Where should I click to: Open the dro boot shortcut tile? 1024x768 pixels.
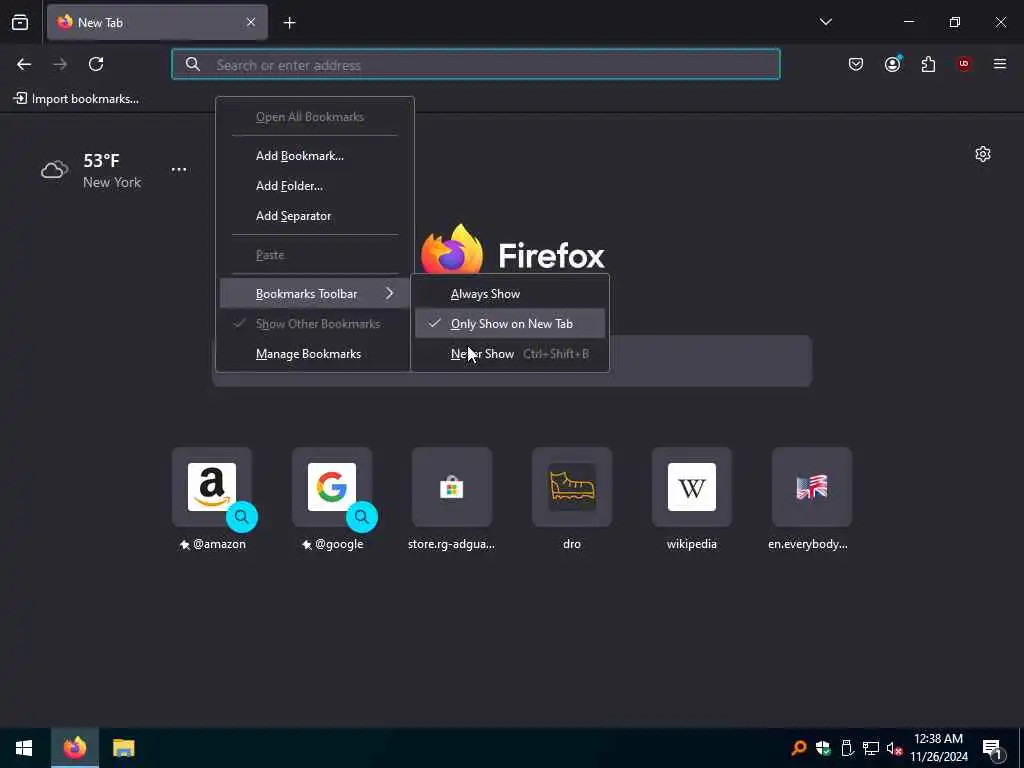click(x=572, y=487)
